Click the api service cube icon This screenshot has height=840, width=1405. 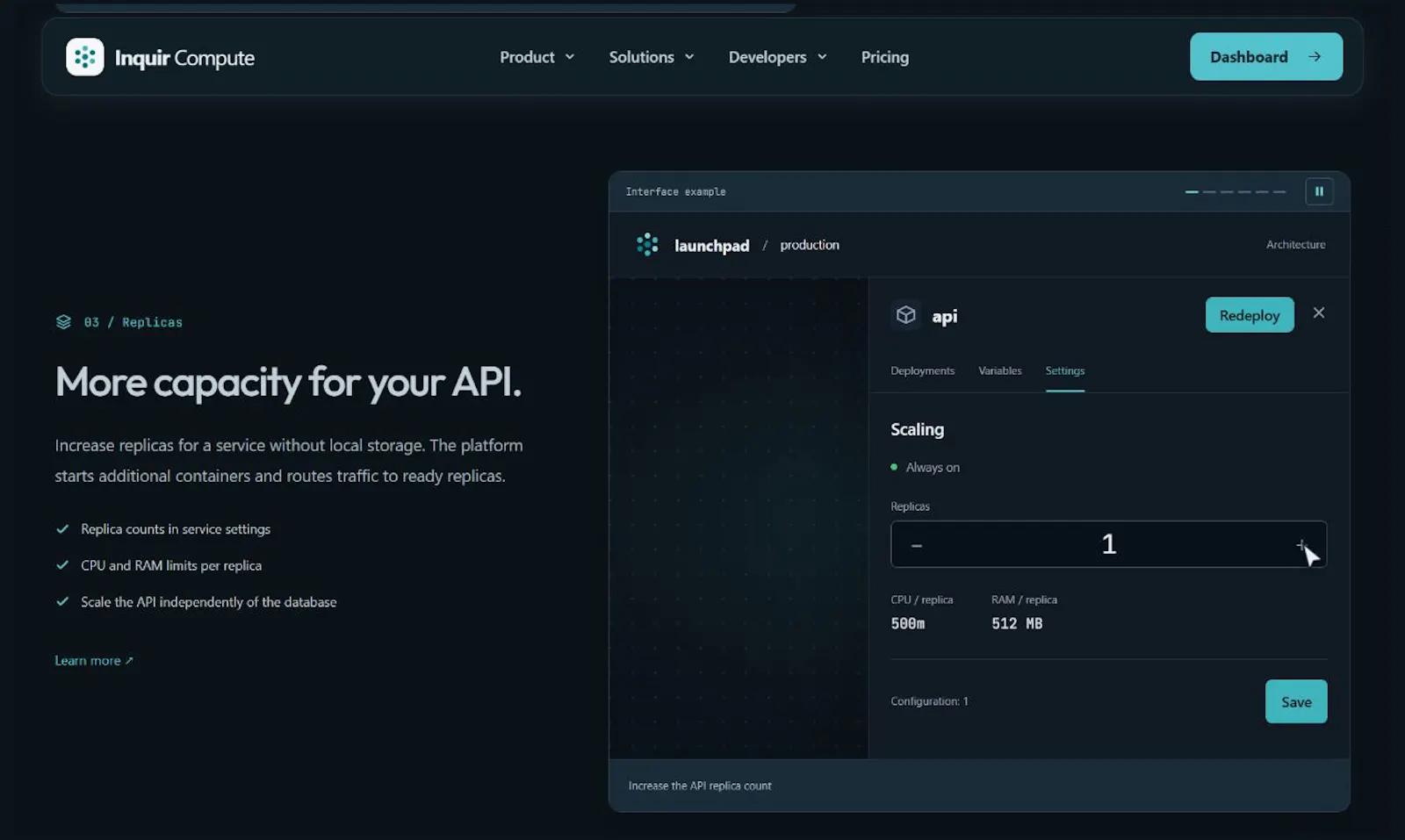tap(905, 315)
